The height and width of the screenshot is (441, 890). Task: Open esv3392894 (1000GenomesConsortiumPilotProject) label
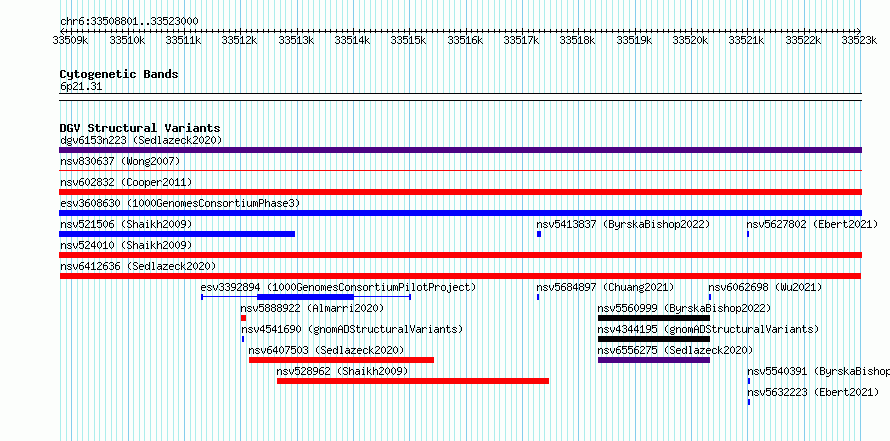338,287
